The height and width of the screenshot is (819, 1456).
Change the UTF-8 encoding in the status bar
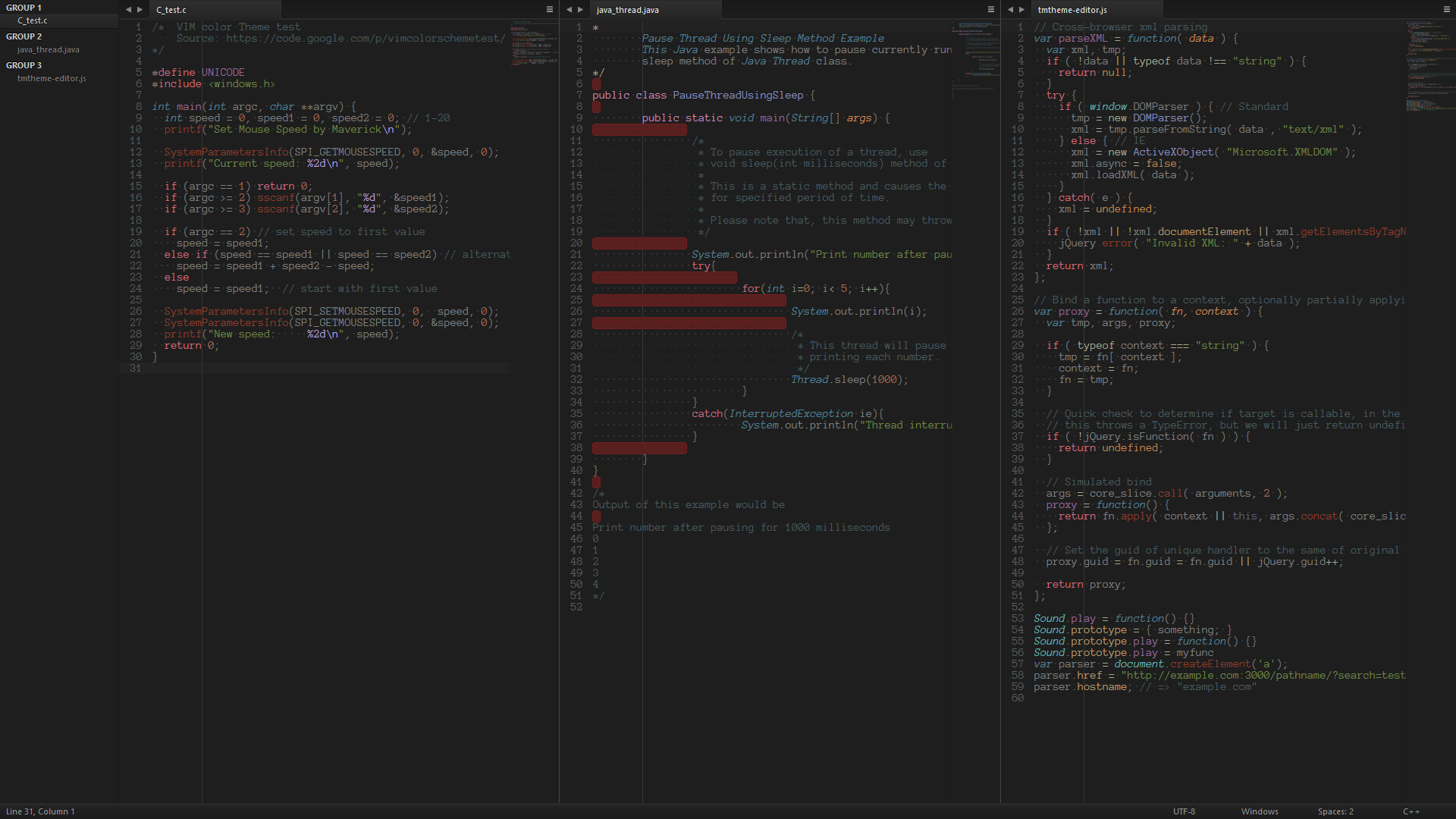(x=1184, y=811)
